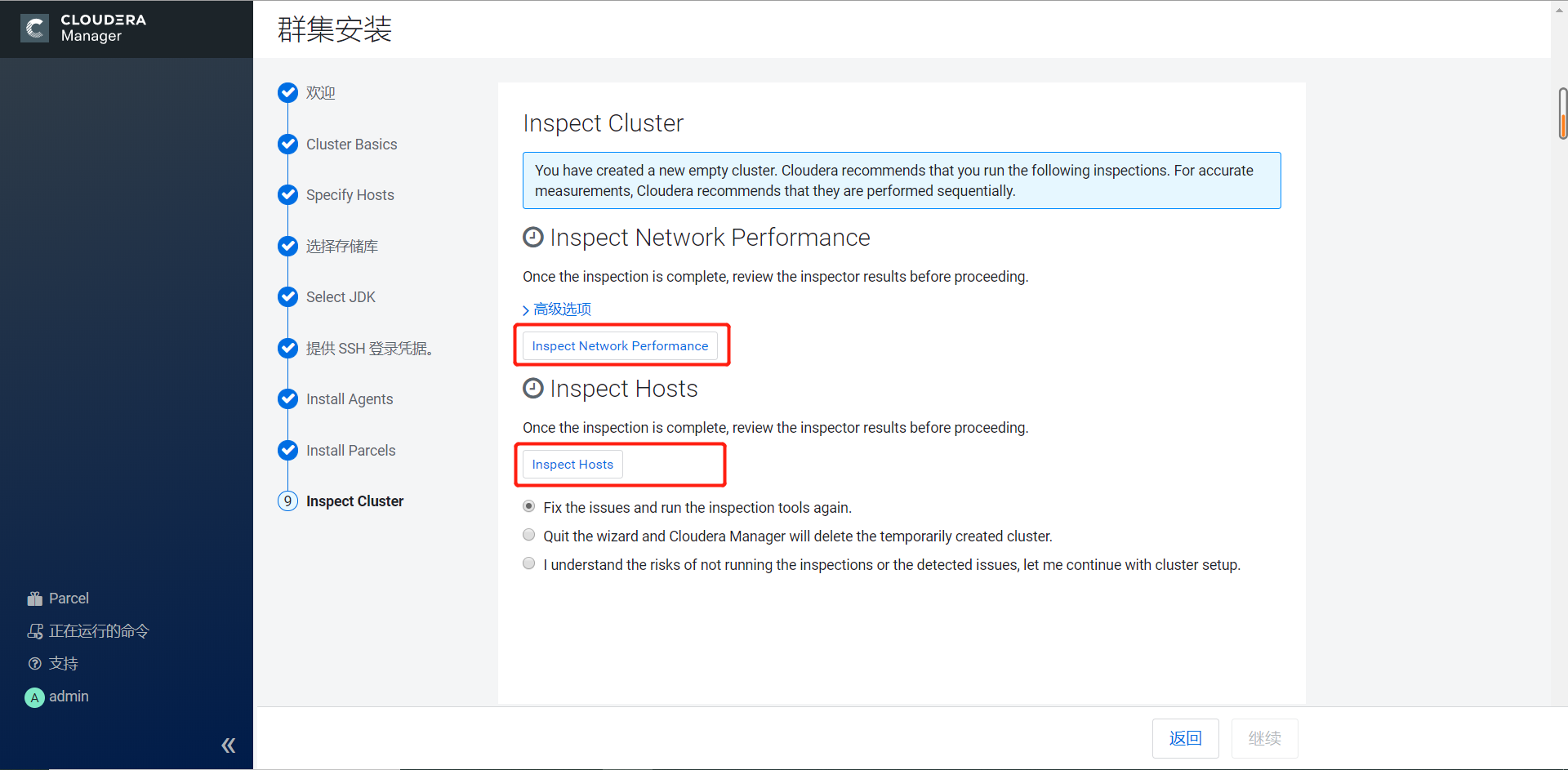Click the clock icon next to Inspect Hosts heading
Screen dimensions: 1568x770
click(x=533, y=389)
